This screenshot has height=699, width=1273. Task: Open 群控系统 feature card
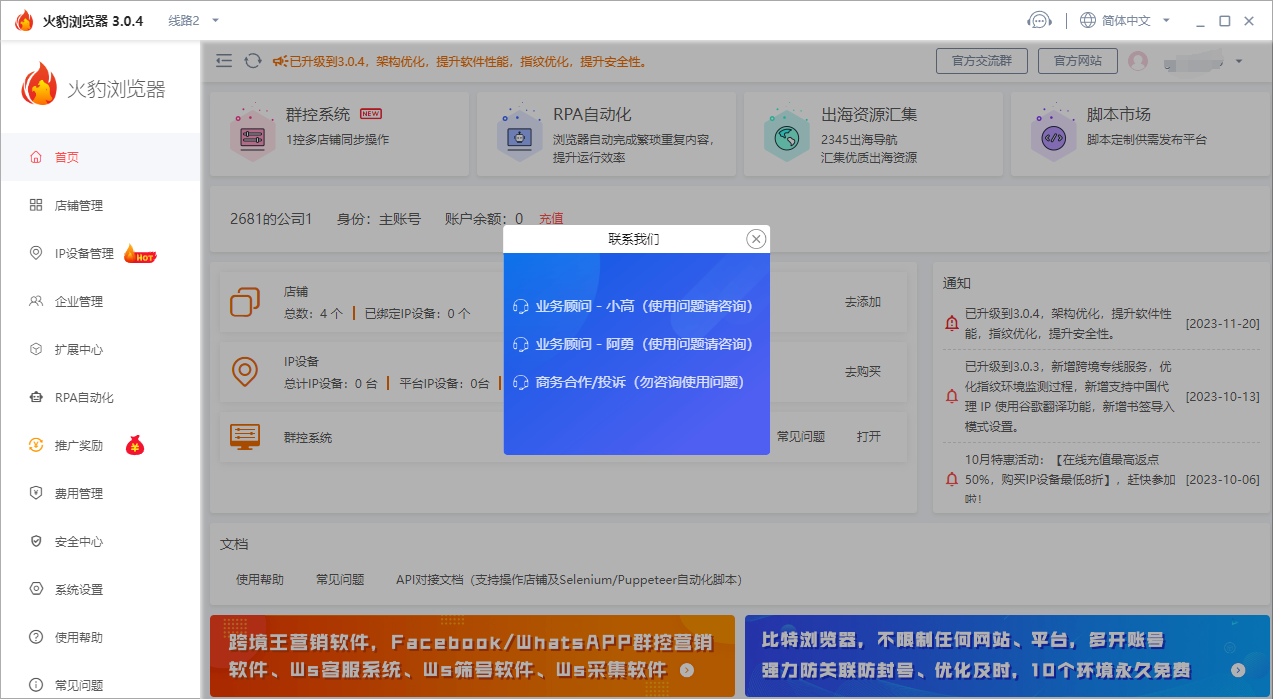point(338,134)
